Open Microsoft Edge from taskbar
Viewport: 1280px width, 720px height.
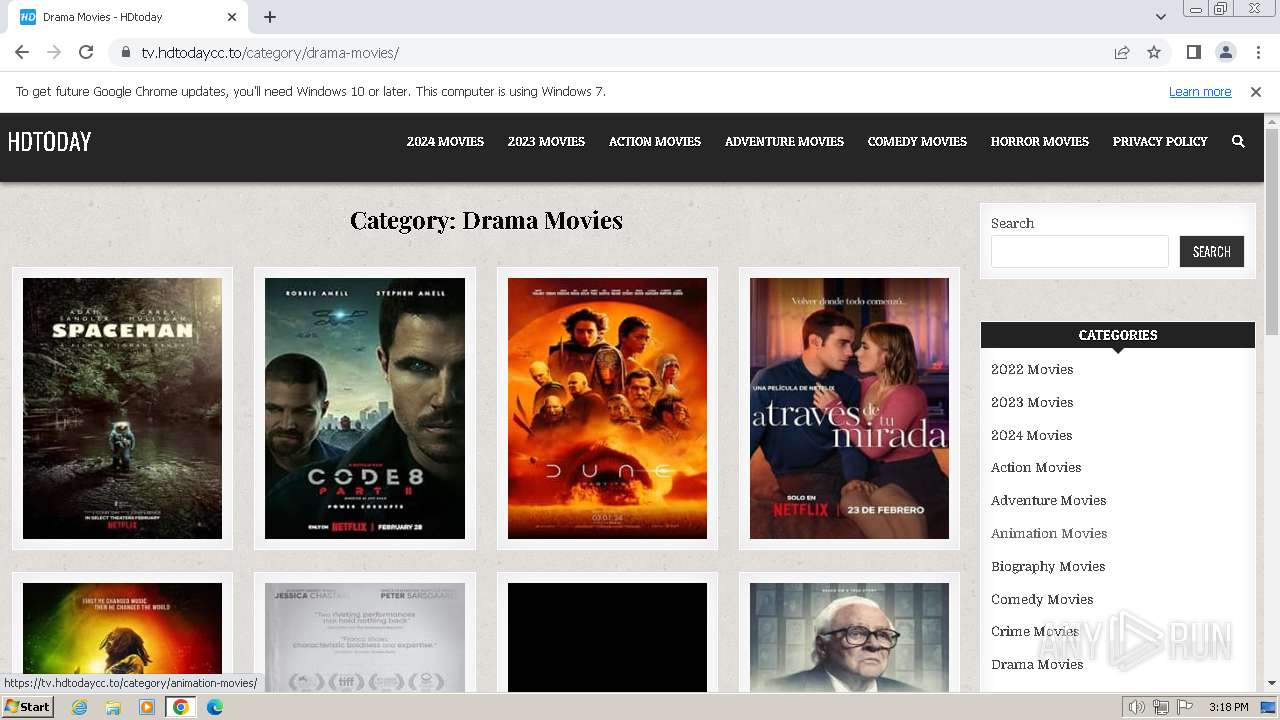coord(214,707)
